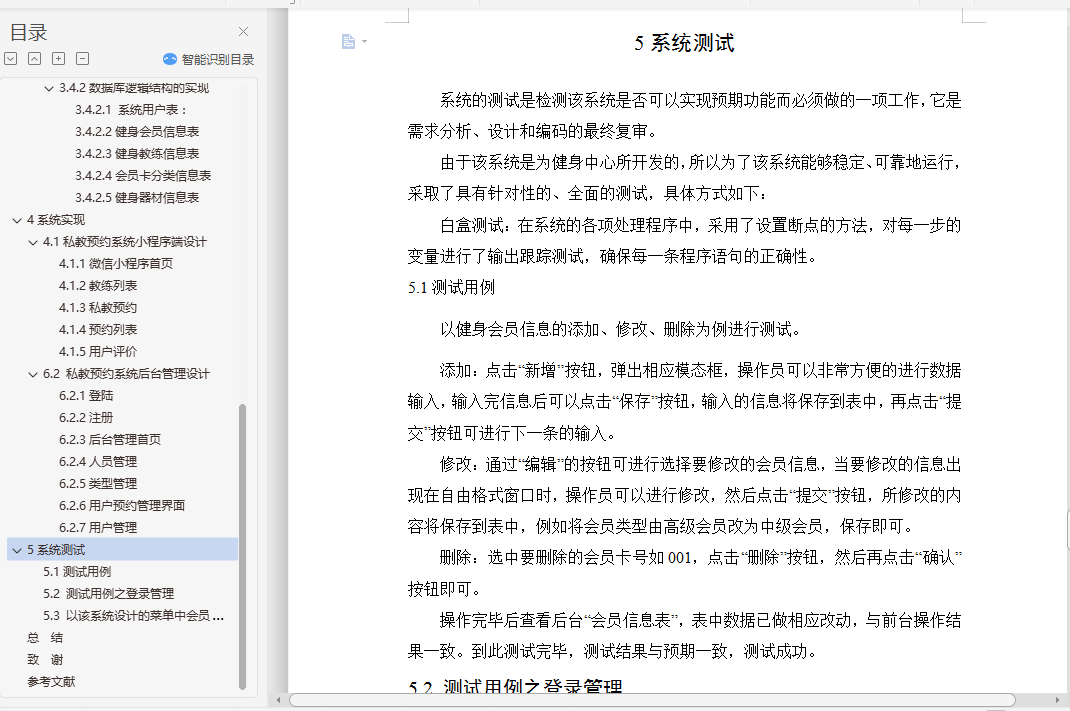The height and width of the screenshot is (711, 1070).
Task: Click the 5.2 测试用例之登录管理 document heading
Action: click(x=515, y=685)
